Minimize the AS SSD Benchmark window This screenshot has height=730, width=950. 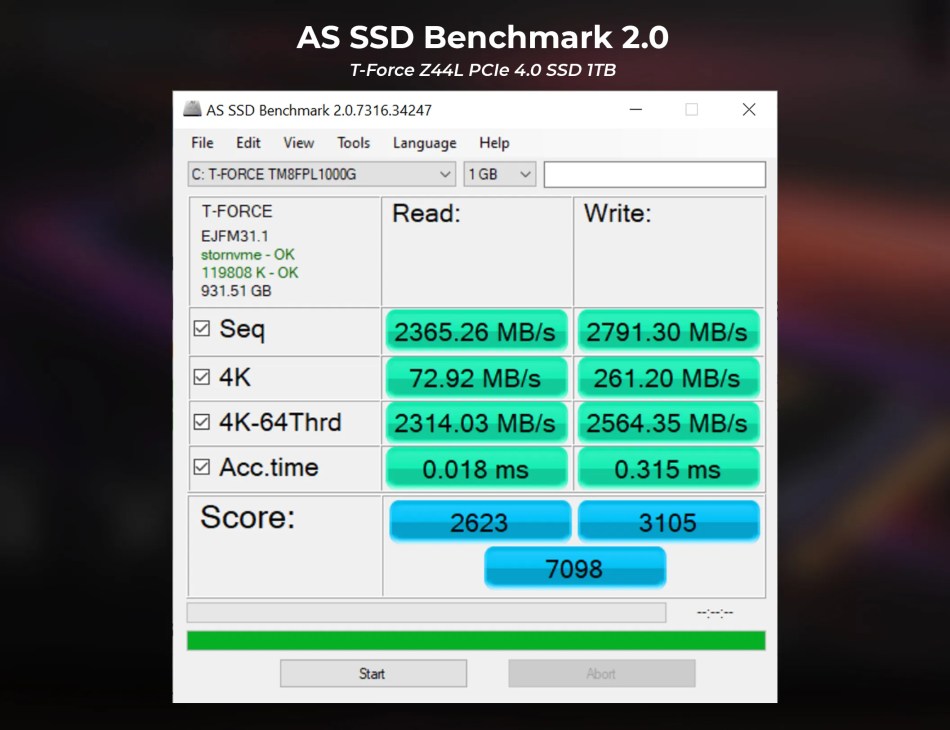(x=636, y=110)
